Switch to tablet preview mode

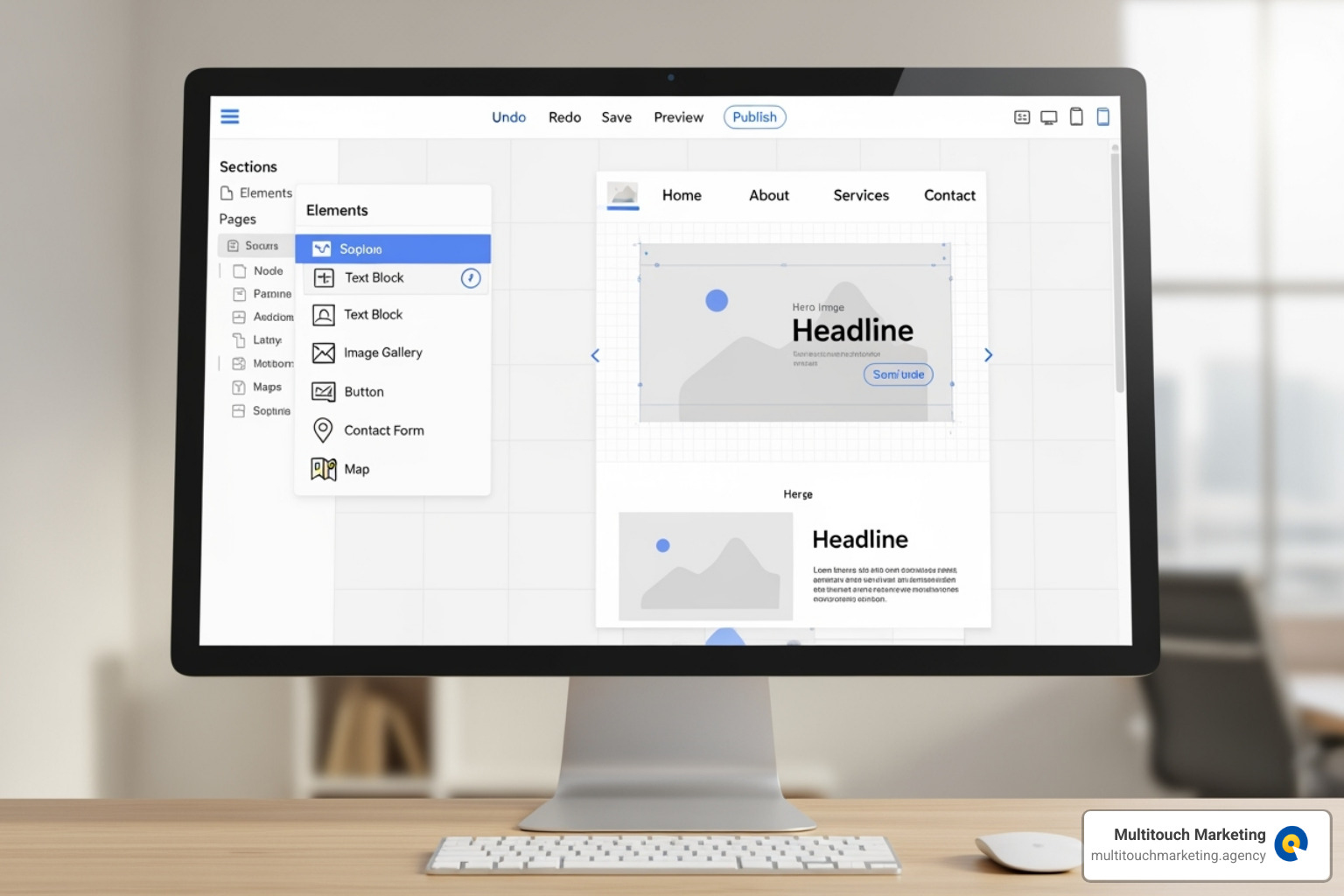(x=1075, y=115)
